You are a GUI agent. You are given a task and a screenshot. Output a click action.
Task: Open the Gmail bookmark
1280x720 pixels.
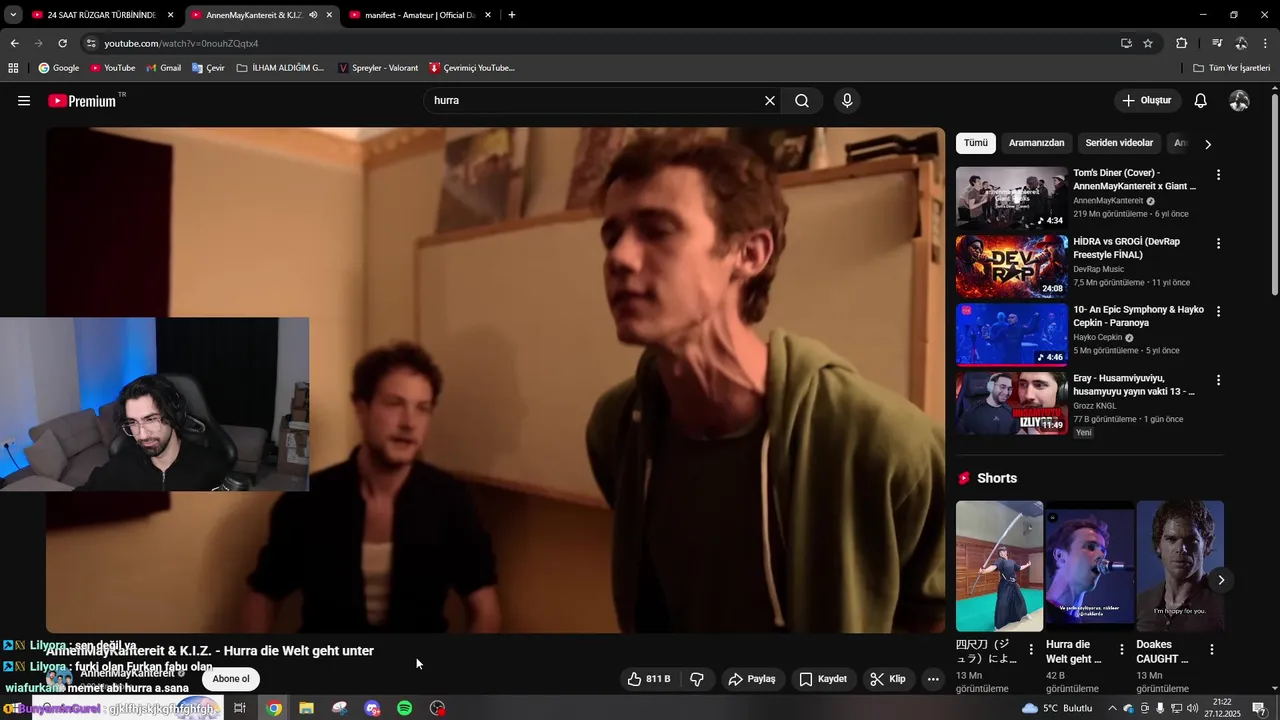(x=163, y=68)
